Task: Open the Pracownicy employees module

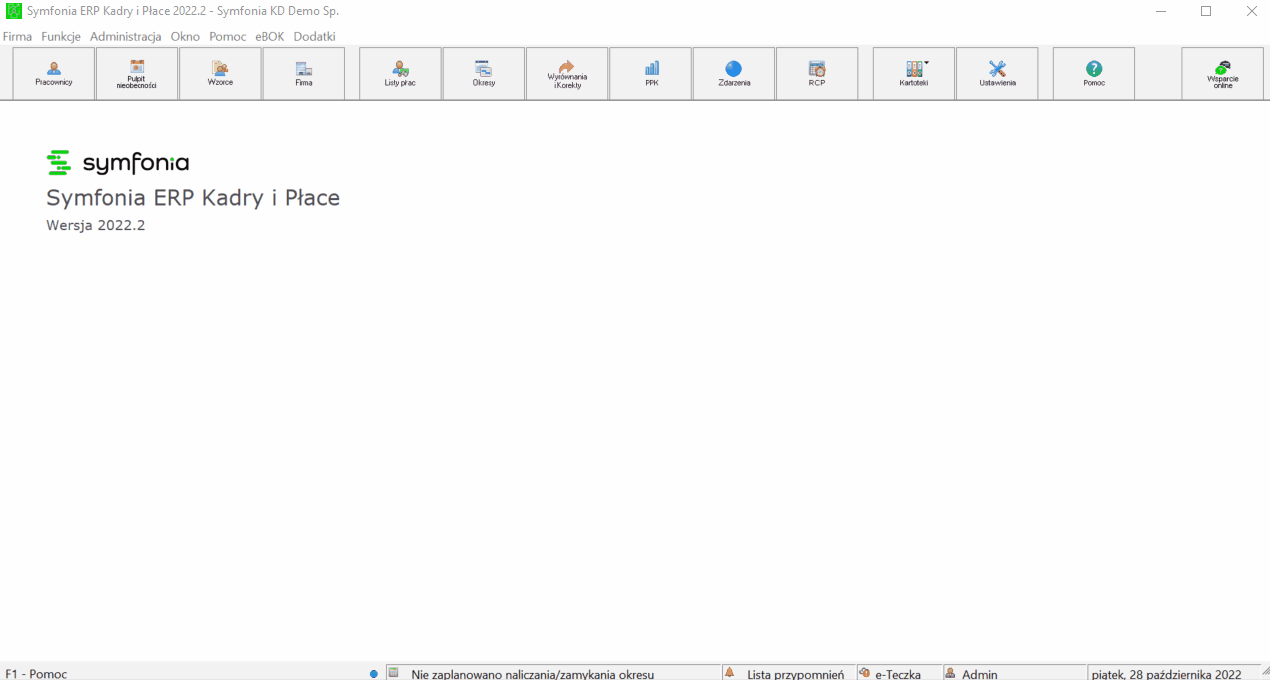Action: [54, 73]
